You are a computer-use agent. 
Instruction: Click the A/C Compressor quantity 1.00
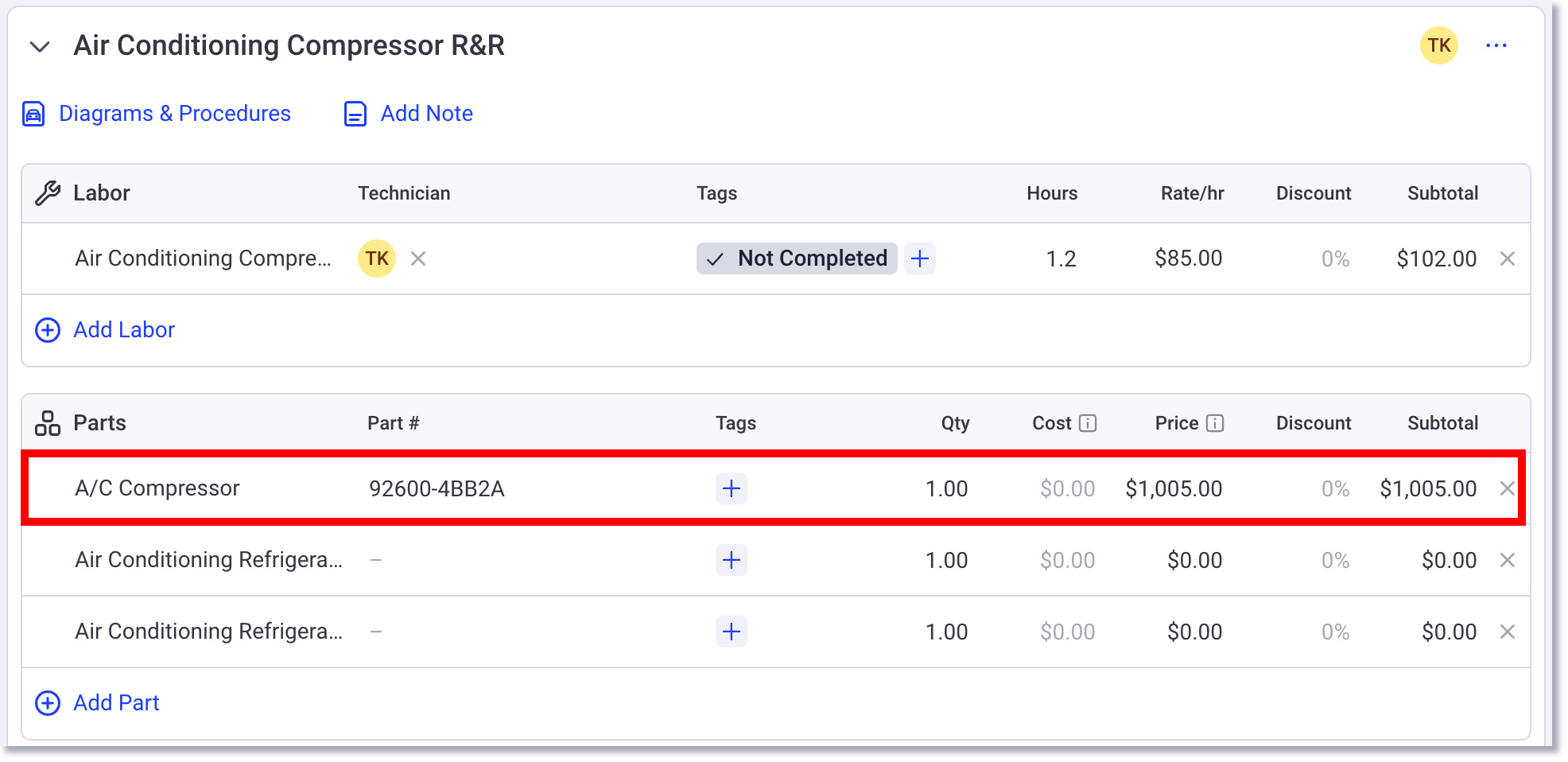(x=946, y=488)
